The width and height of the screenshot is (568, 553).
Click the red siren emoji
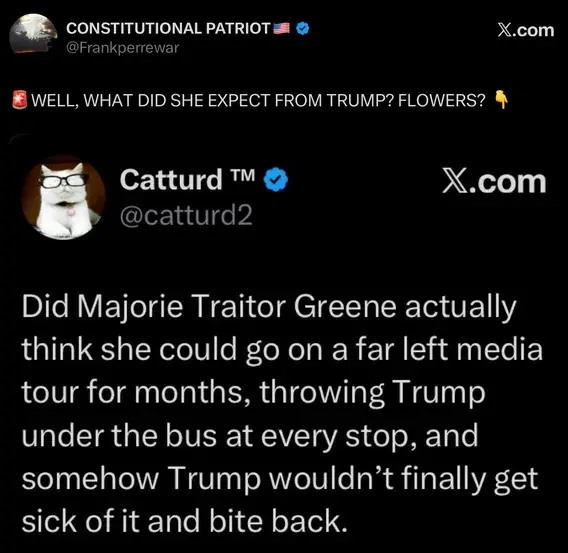pyautogui.click(x=20, y=100)
